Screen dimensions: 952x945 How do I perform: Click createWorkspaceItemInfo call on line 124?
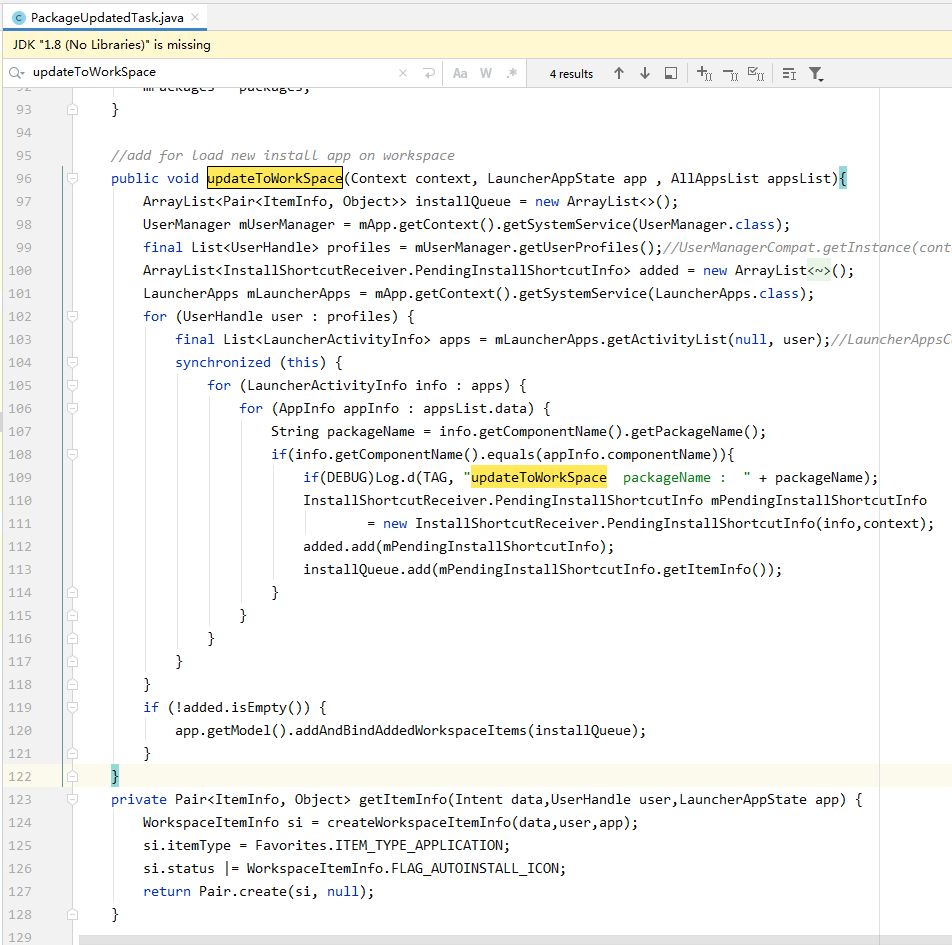(x=419, y=822)
